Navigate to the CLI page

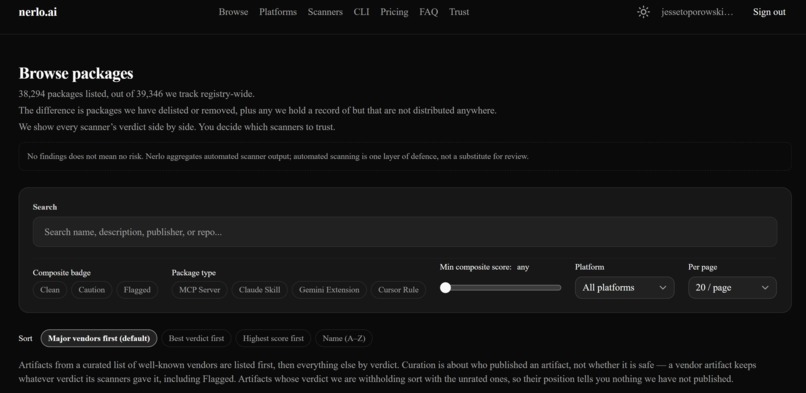(361, 12)
